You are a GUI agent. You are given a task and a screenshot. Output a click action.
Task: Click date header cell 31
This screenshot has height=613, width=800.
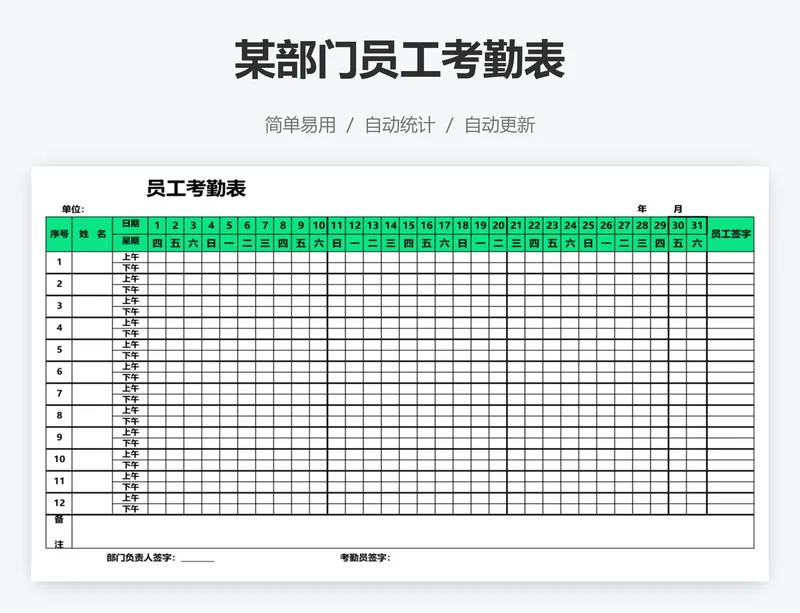pos(696,226)
